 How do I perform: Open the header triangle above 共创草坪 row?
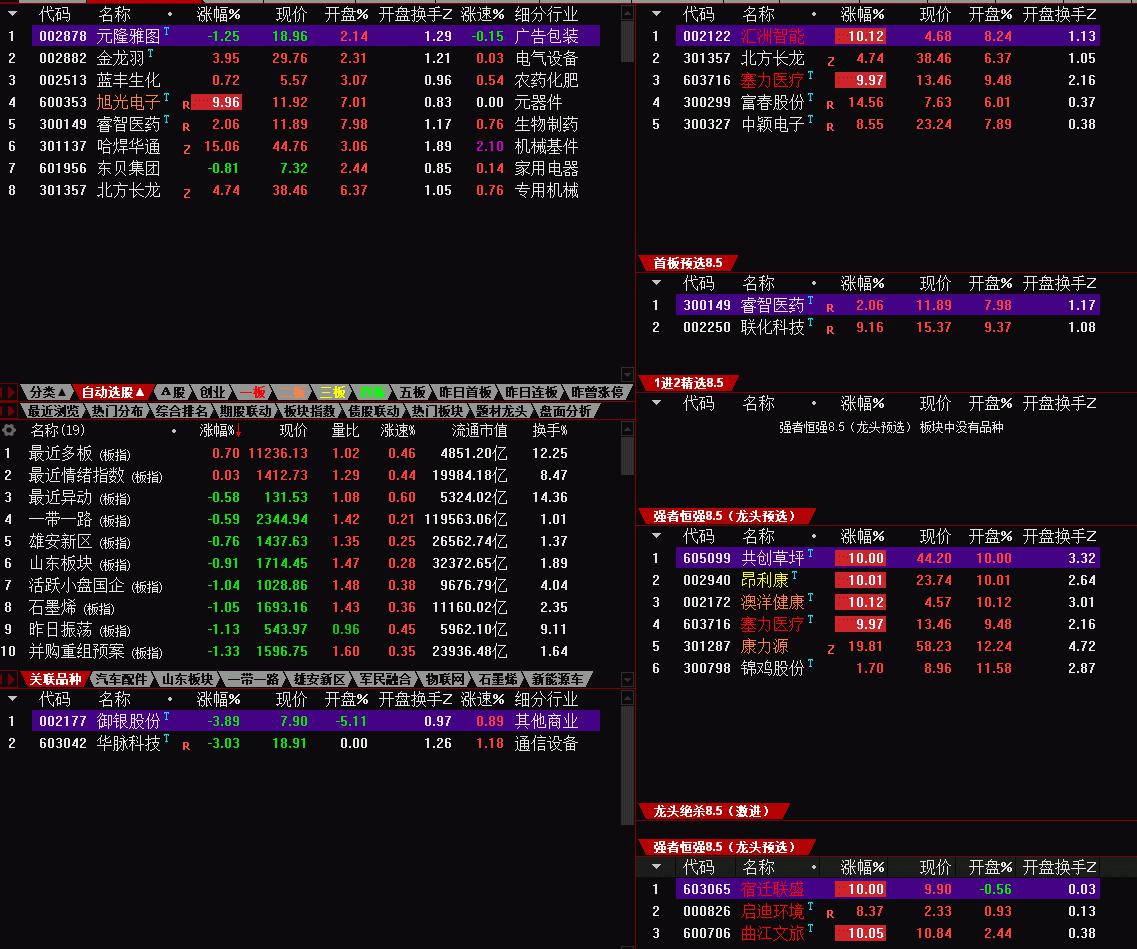coord(656,536)
